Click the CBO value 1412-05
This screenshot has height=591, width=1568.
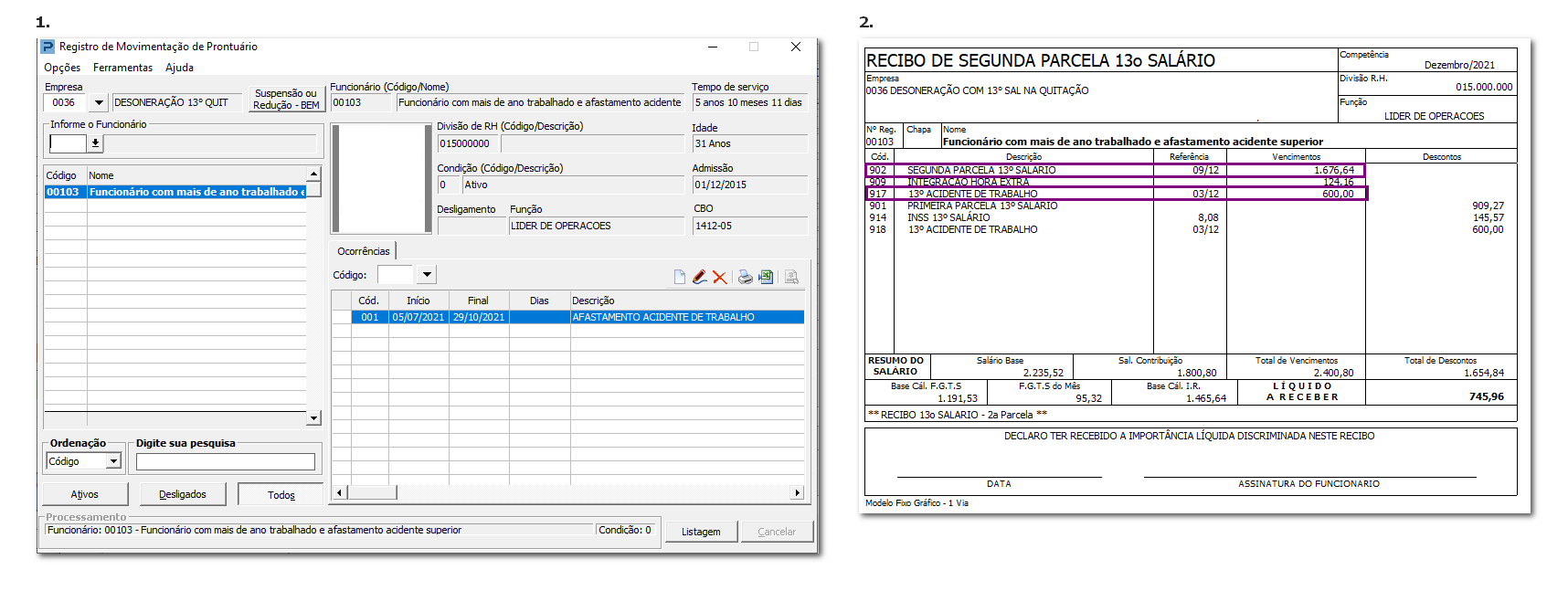click(750, 226)
